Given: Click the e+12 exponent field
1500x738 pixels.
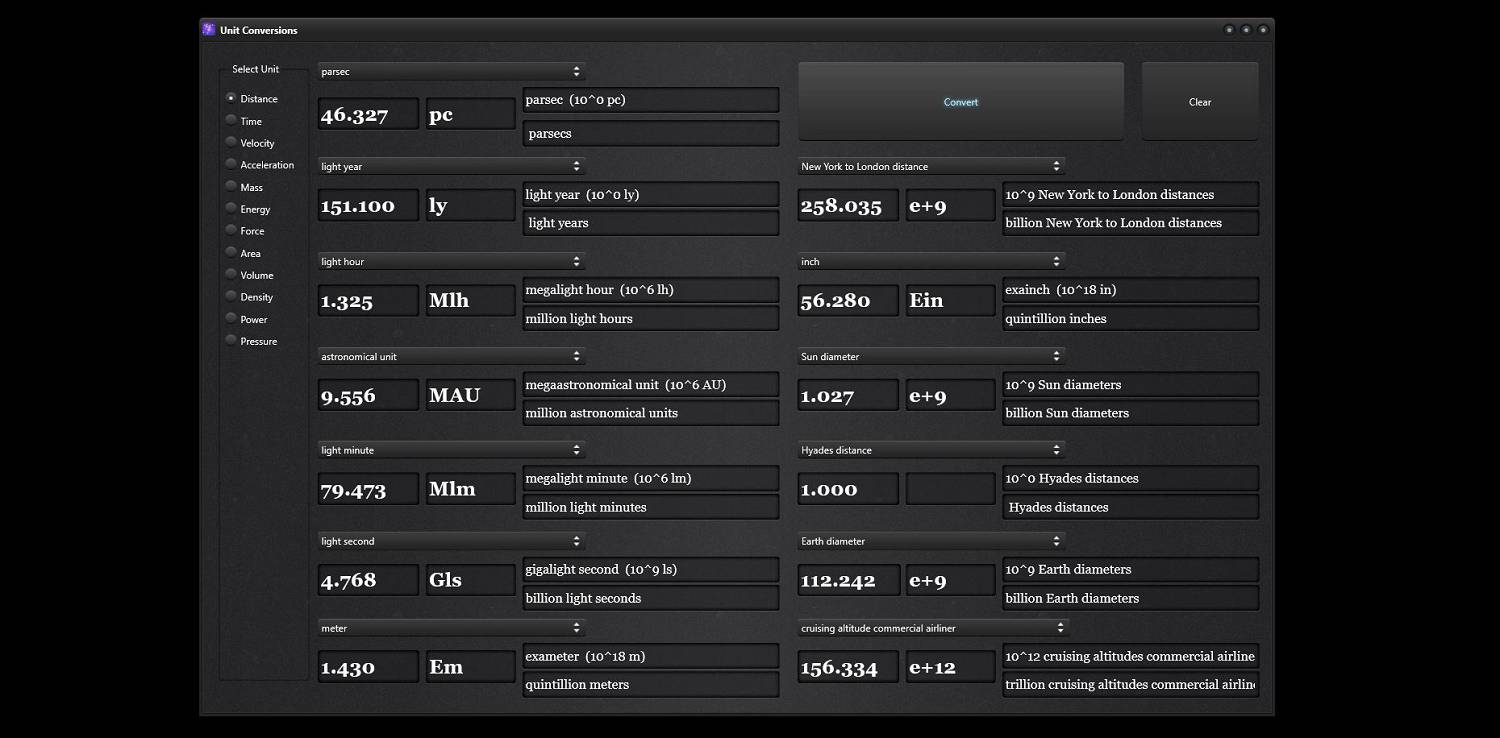Looking at the screenshot, I should (951, 667).
